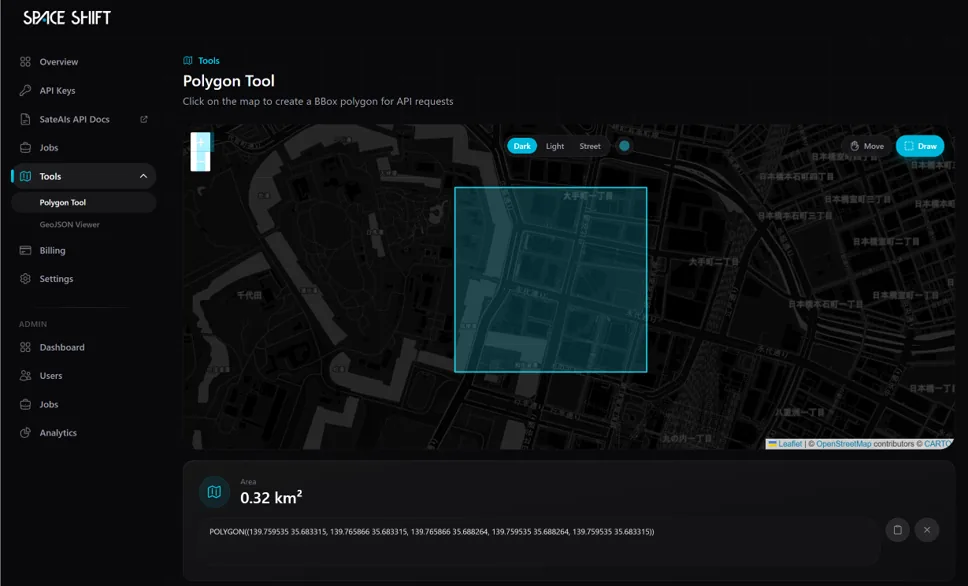Copy polygon coordinates to clipboard
968x586 pixels.
(x=898, y=530)
